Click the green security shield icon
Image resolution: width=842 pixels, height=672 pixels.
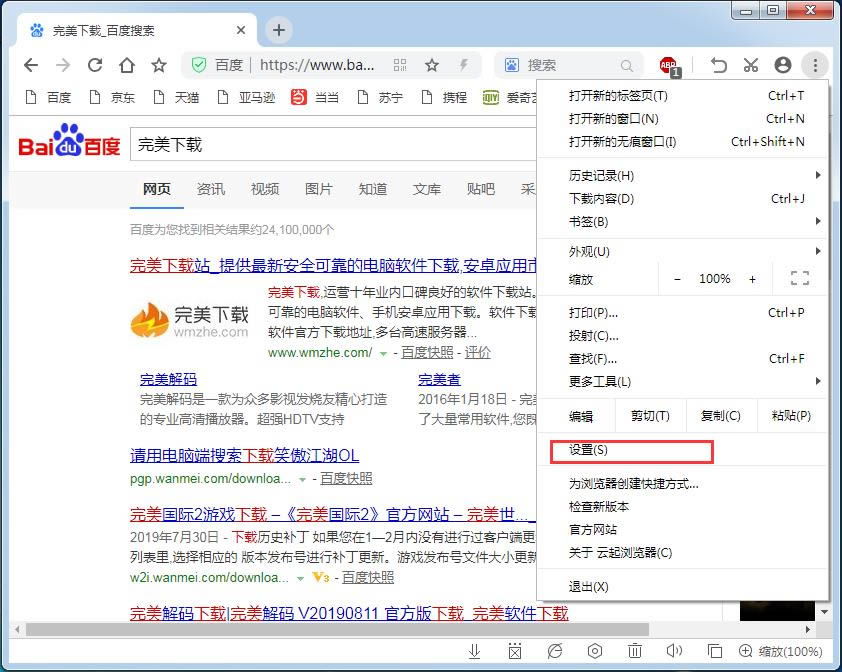click(199, 65)
